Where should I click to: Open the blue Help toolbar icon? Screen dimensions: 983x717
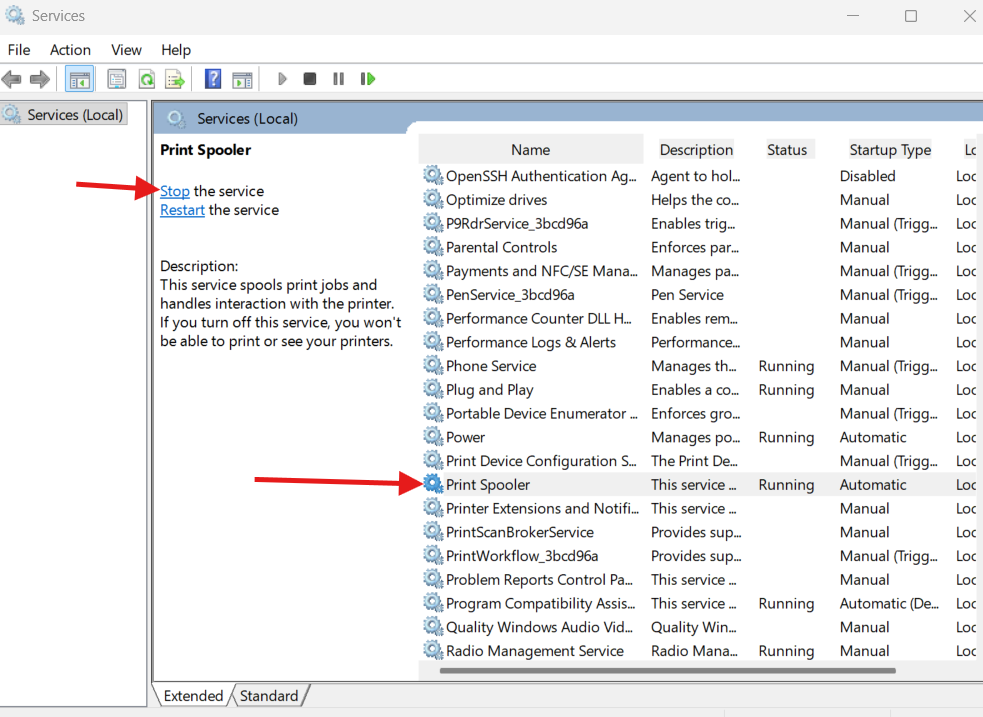coord(213,79)
